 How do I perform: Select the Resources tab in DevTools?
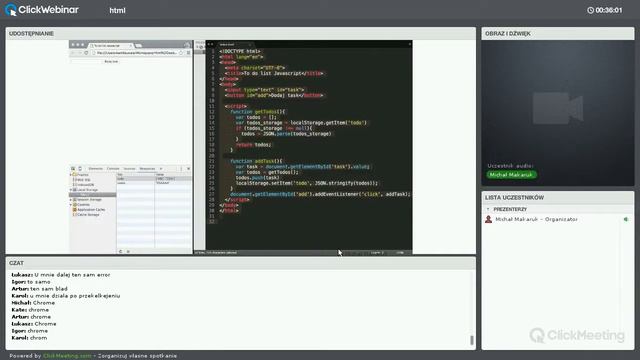[147, 169]
